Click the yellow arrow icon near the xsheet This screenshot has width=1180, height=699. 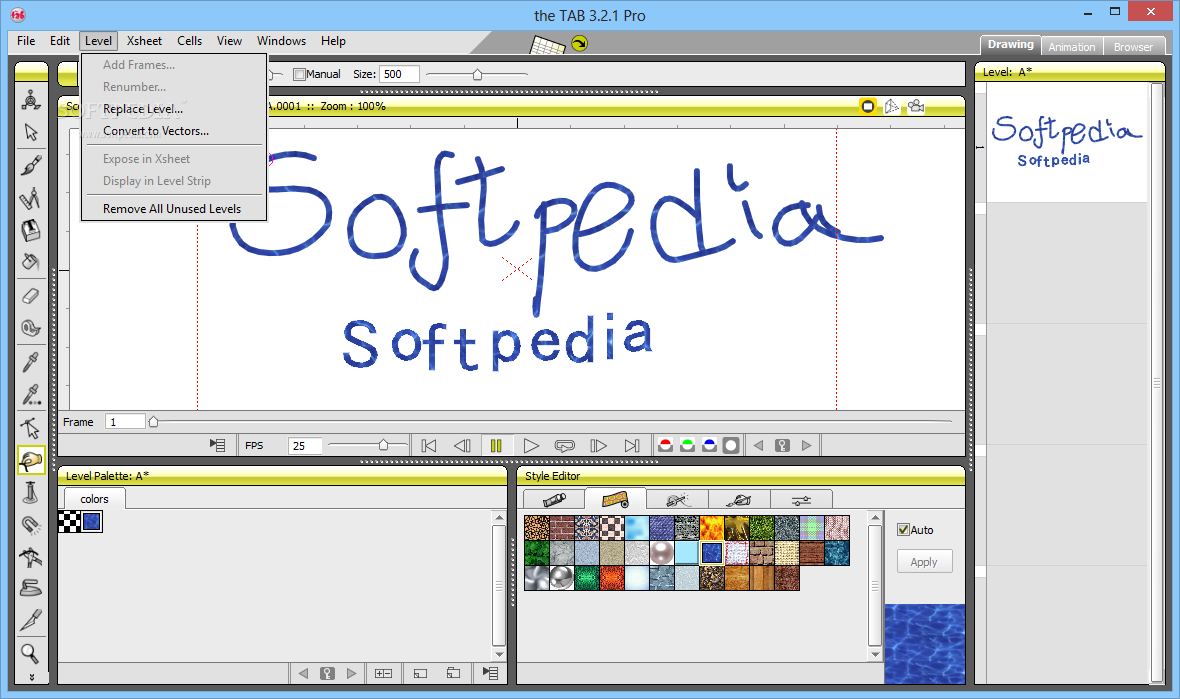(x=579, y=44)
